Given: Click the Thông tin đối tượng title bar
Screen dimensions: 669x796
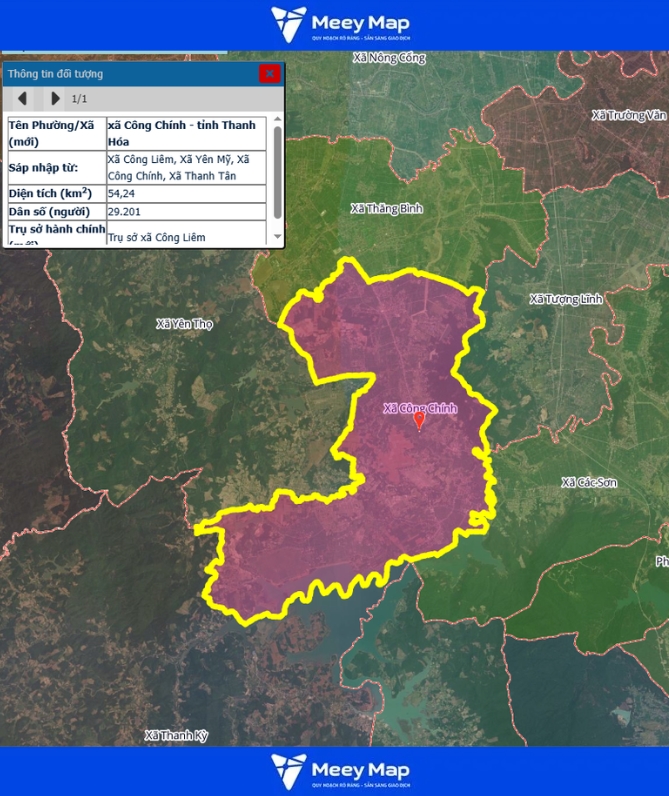Looking at the screenshot, I should (x=130, y=73).
